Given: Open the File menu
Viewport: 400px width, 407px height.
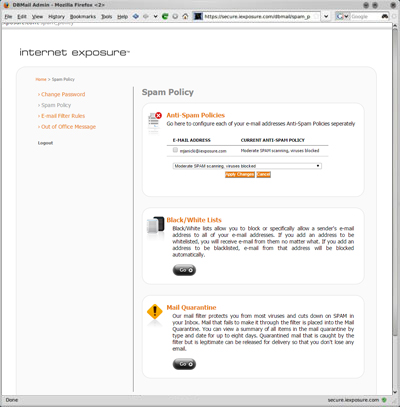Looking at the screenshot, I should [8, 16].
